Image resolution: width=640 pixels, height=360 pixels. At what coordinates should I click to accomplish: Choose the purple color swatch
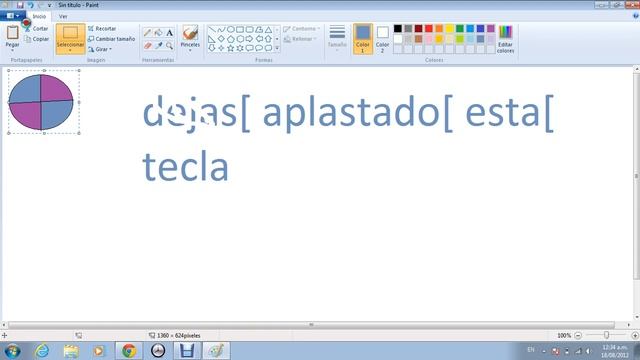coord(491,29)
